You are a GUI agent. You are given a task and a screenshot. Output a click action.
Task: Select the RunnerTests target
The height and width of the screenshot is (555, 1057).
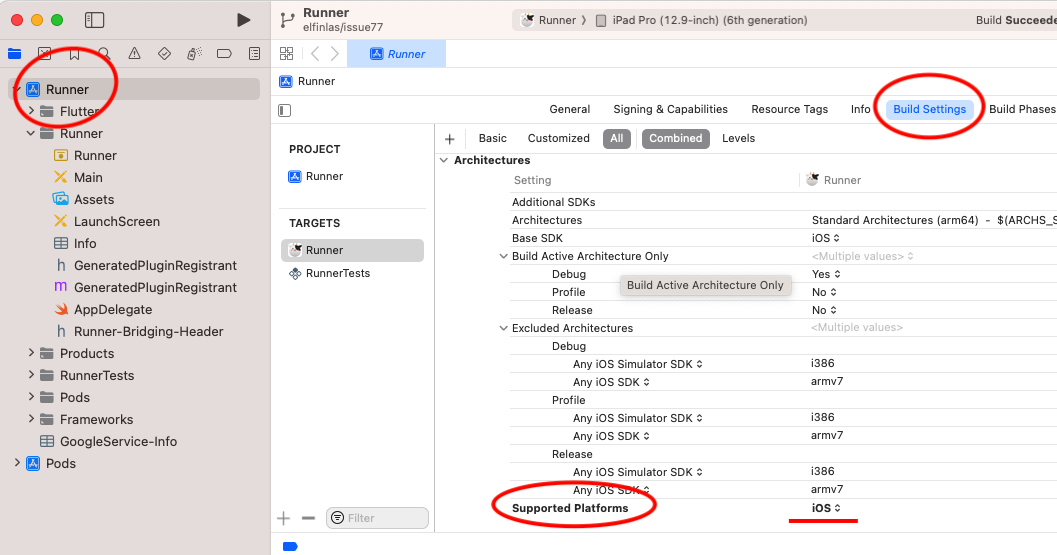tap(330, 273)
